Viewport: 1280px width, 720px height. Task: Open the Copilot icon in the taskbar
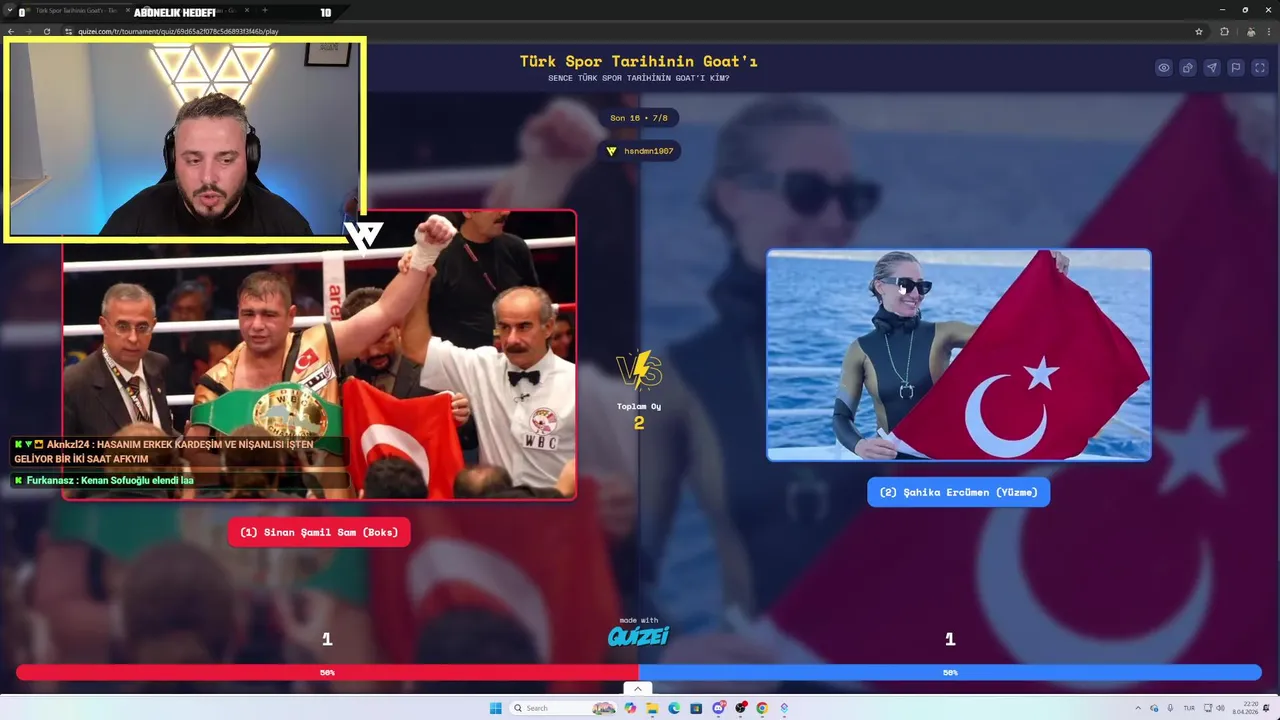(x=630, y=708)
